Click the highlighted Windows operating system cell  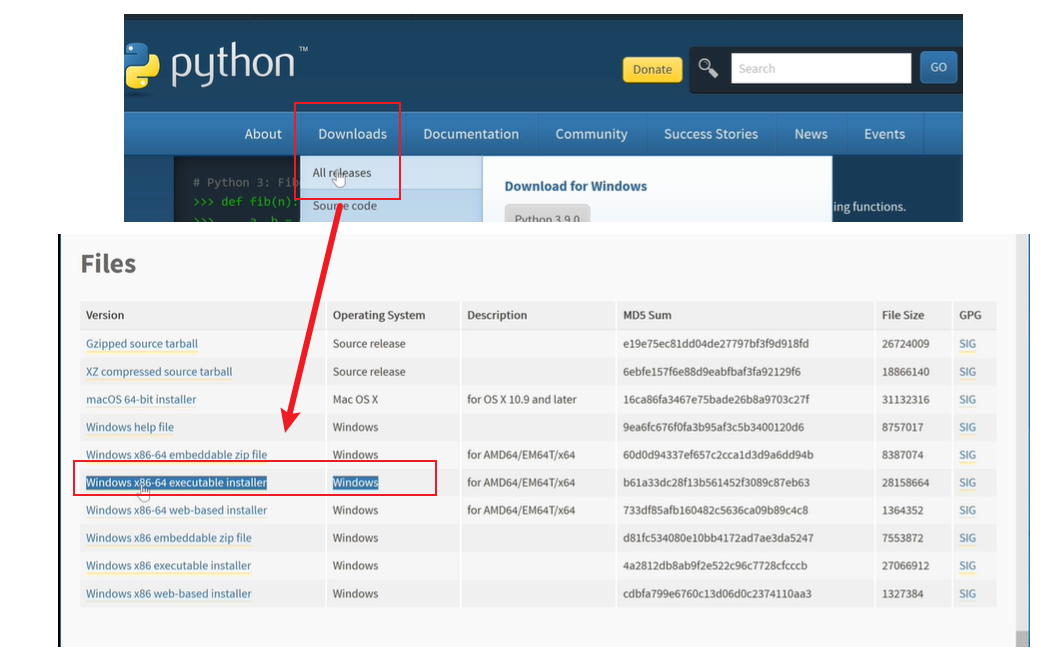tap(355, 482)
